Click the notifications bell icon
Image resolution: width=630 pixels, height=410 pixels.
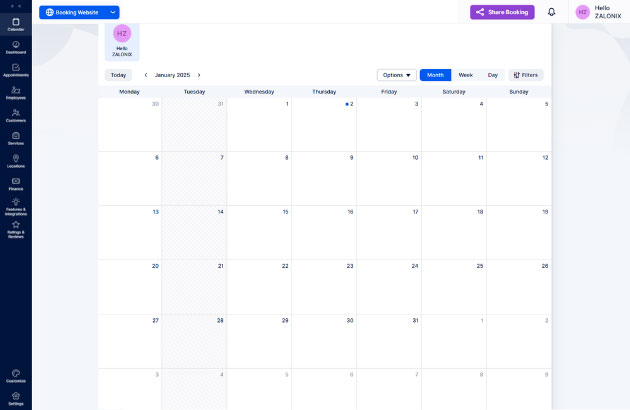(x=551, y=12)
